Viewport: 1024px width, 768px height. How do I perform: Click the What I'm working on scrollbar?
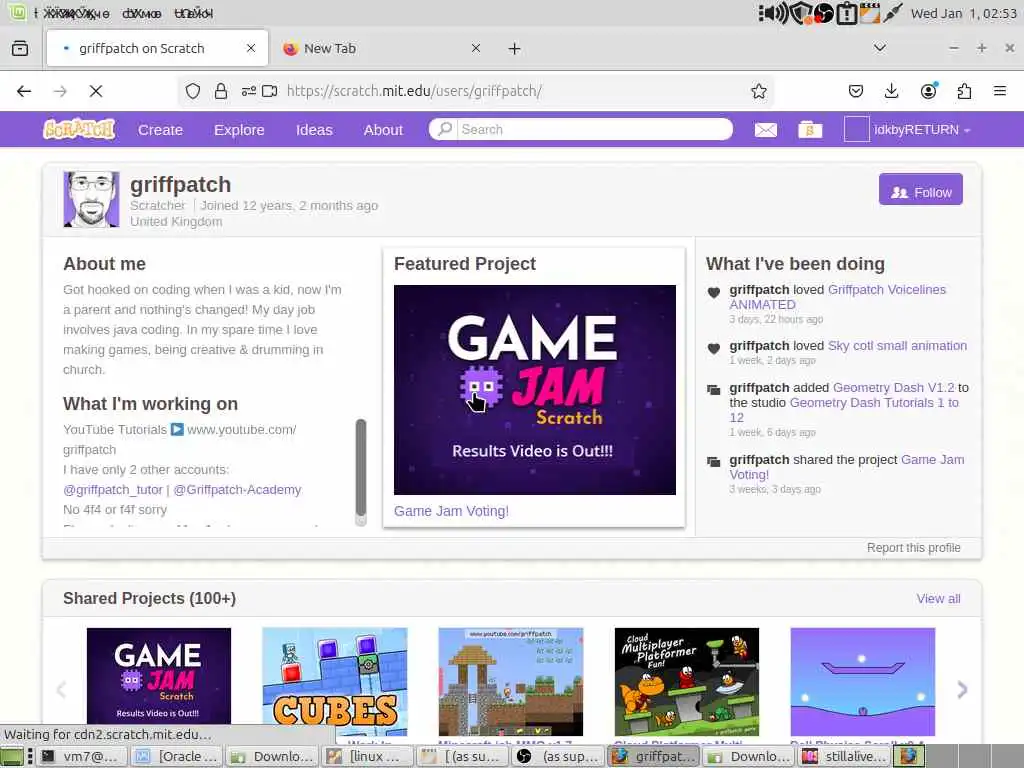[x=360, y=468]
